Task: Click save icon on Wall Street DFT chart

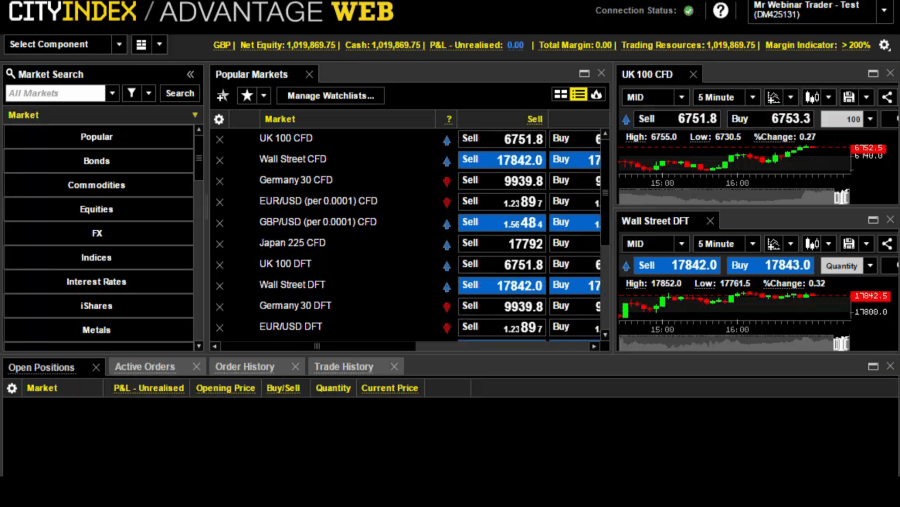Action: [849, 243]
